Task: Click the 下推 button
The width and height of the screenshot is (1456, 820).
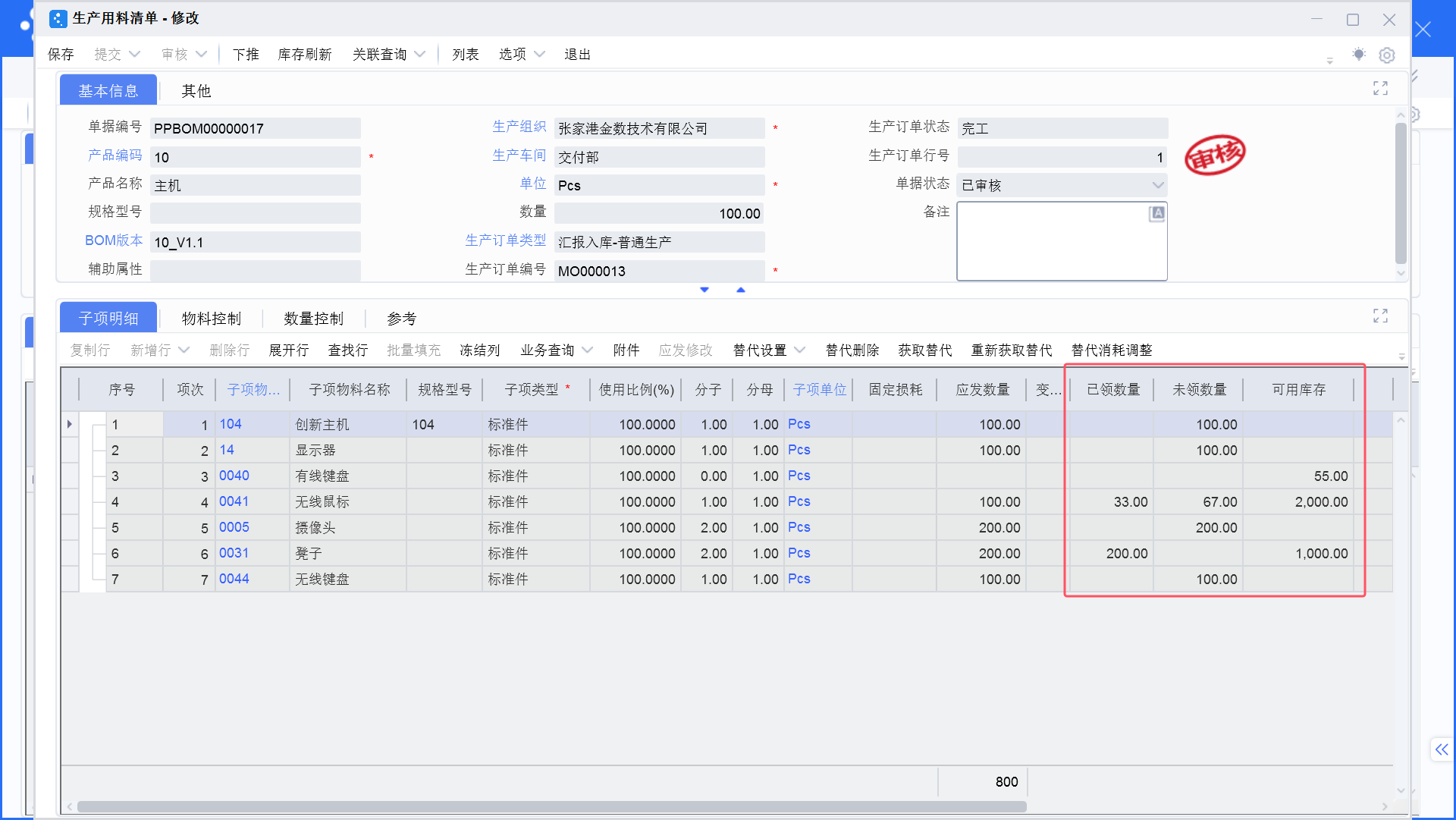Action: pos(246,55)
